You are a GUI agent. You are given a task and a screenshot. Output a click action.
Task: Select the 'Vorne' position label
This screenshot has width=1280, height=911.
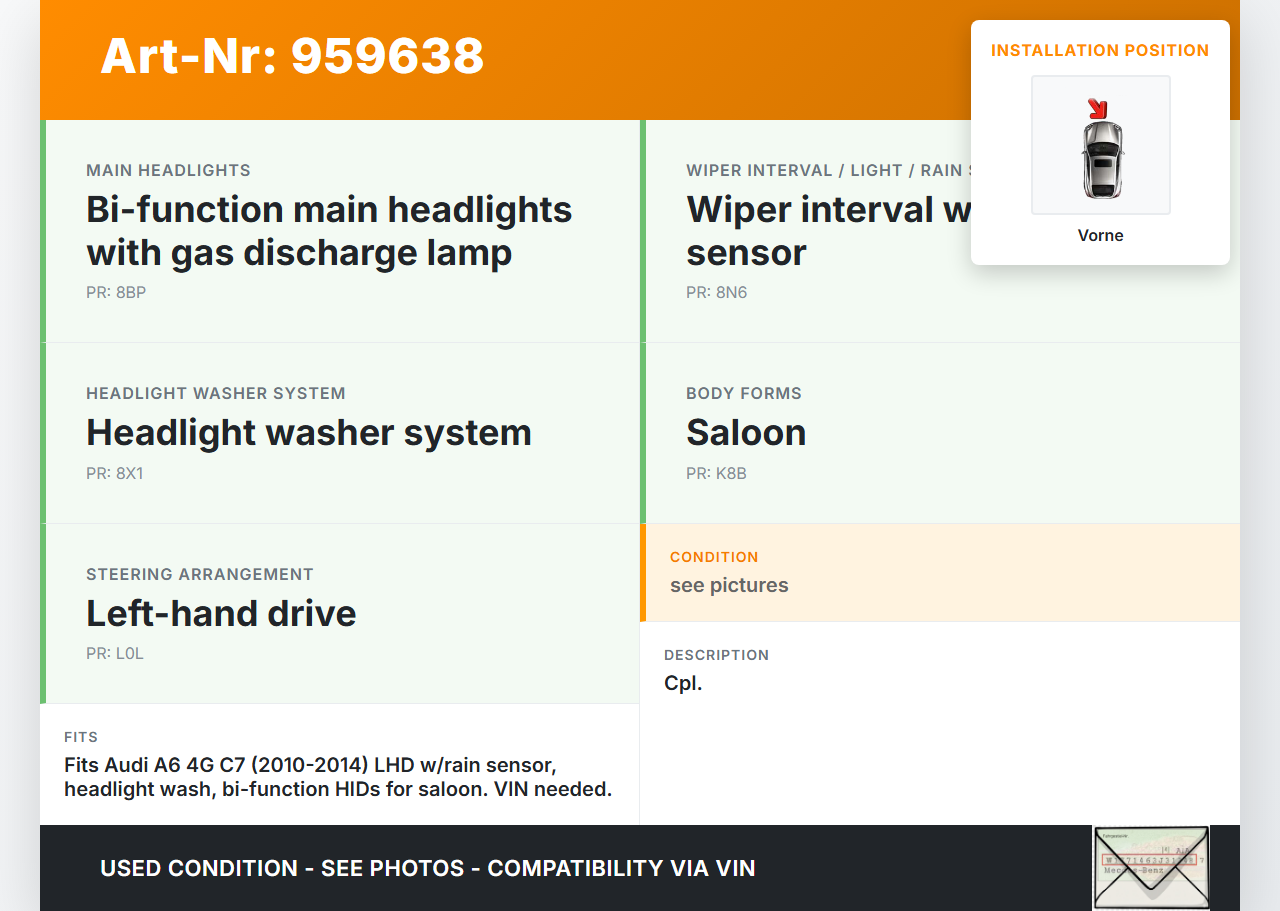(x=1100, y=236)
